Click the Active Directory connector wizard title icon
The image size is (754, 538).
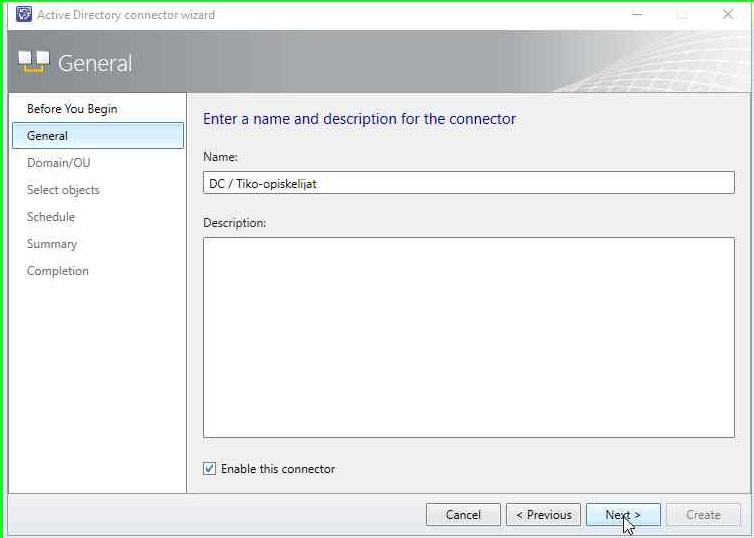point(24,14)
